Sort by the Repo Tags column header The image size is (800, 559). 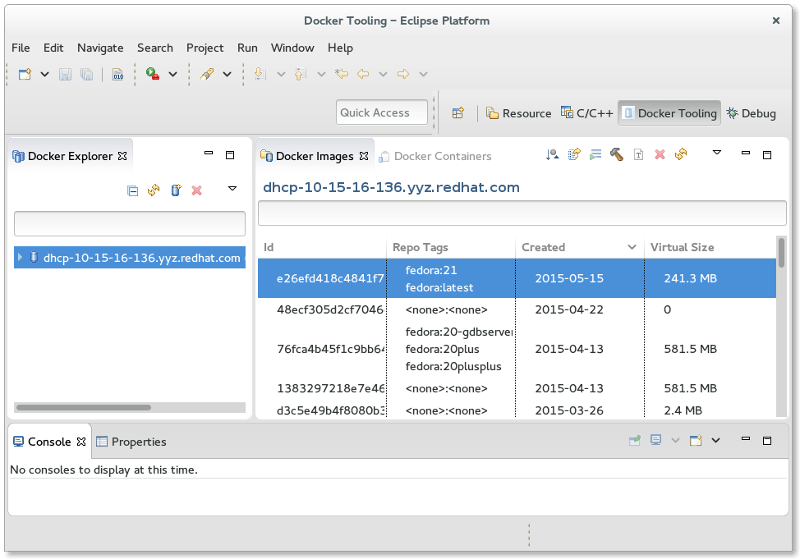[451, 247]
